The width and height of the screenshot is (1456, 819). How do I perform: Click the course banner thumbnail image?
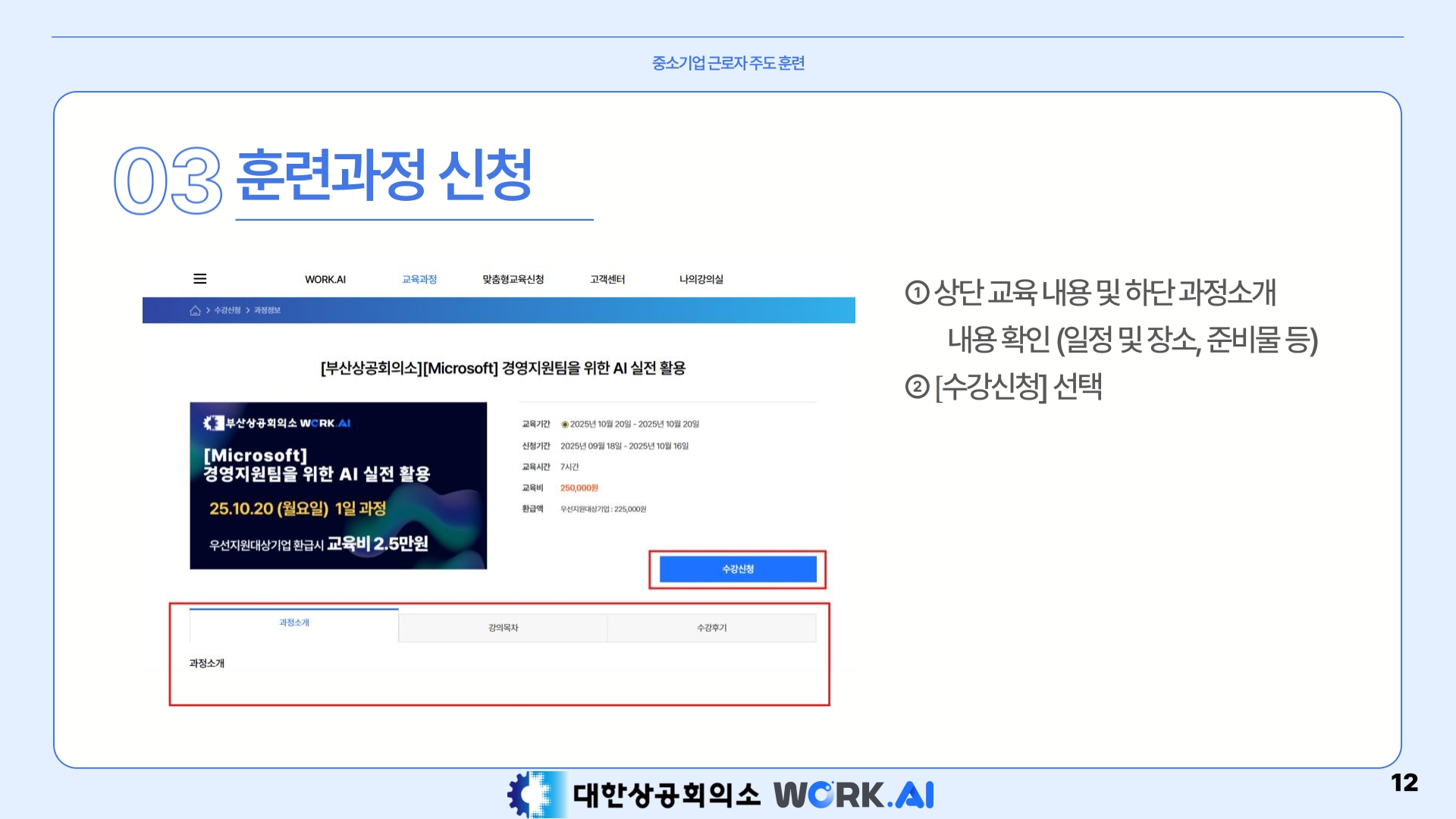338,485
